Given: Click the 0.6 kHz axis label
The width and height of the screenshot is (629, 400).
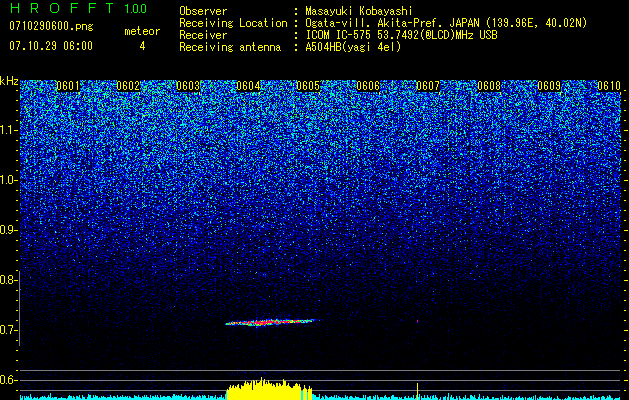Looking at the screenshot, I should 9,380.
